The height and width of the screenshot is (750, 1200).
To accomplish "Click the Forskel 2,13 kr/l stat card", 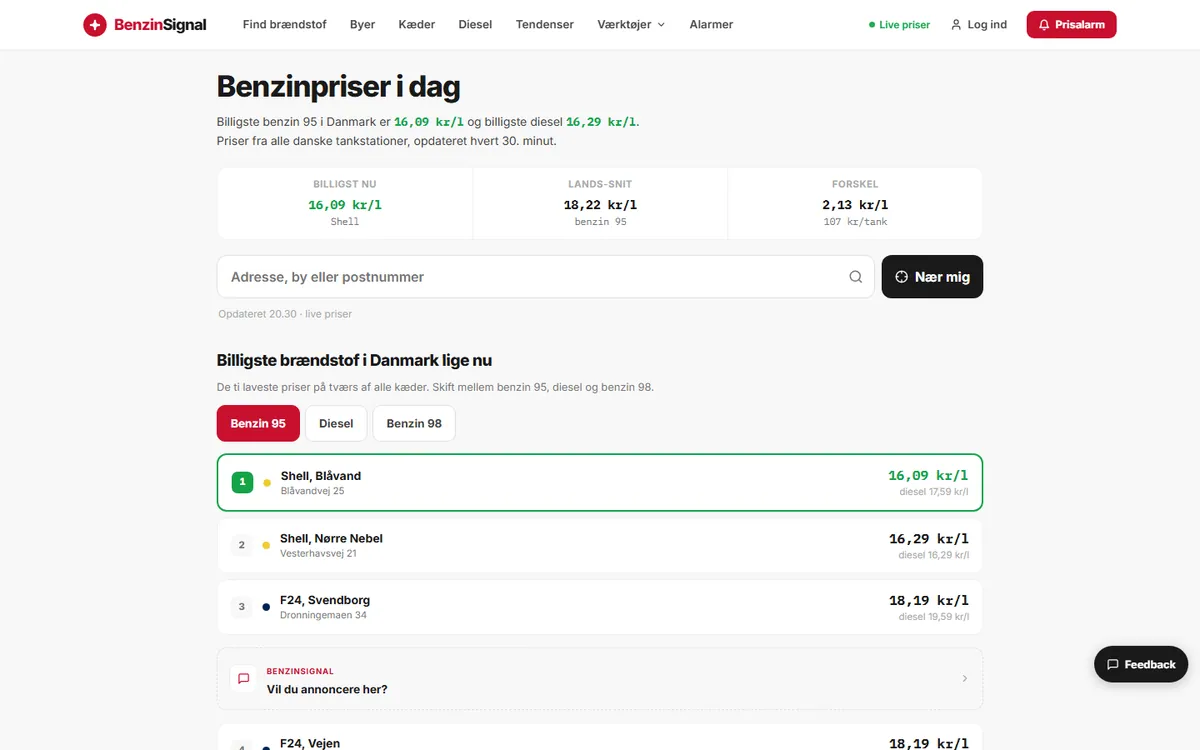I will 855,204.
